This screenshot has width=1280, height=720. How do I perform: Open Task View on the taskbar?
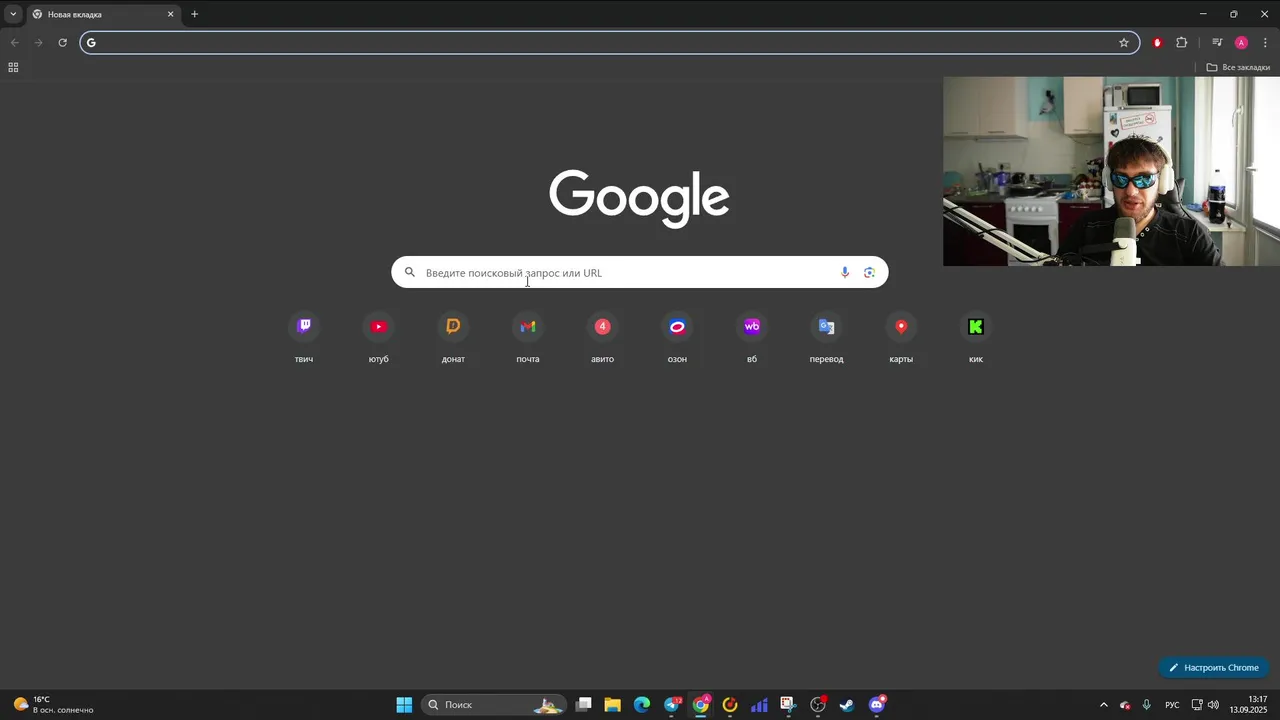tap(584, 705)
